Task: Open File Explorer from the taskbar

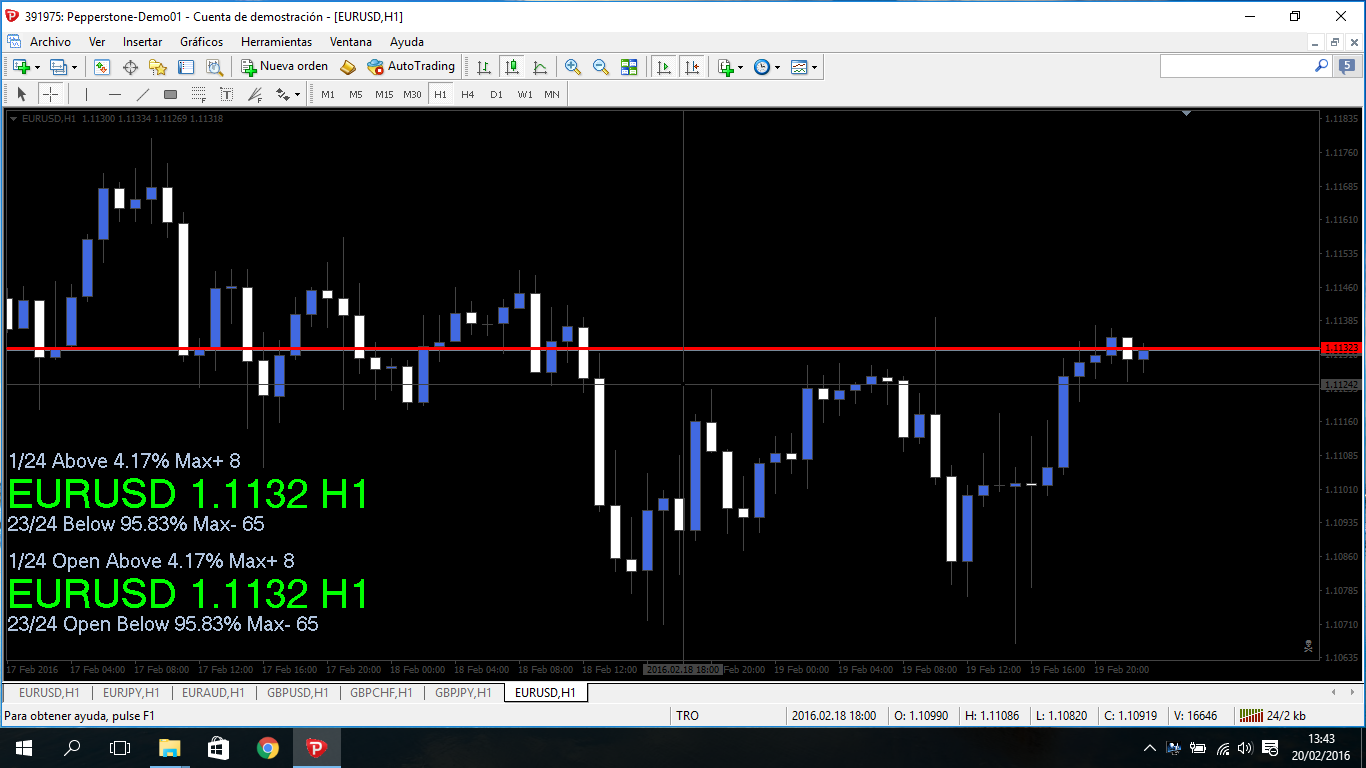Action: tap(169, 747)
